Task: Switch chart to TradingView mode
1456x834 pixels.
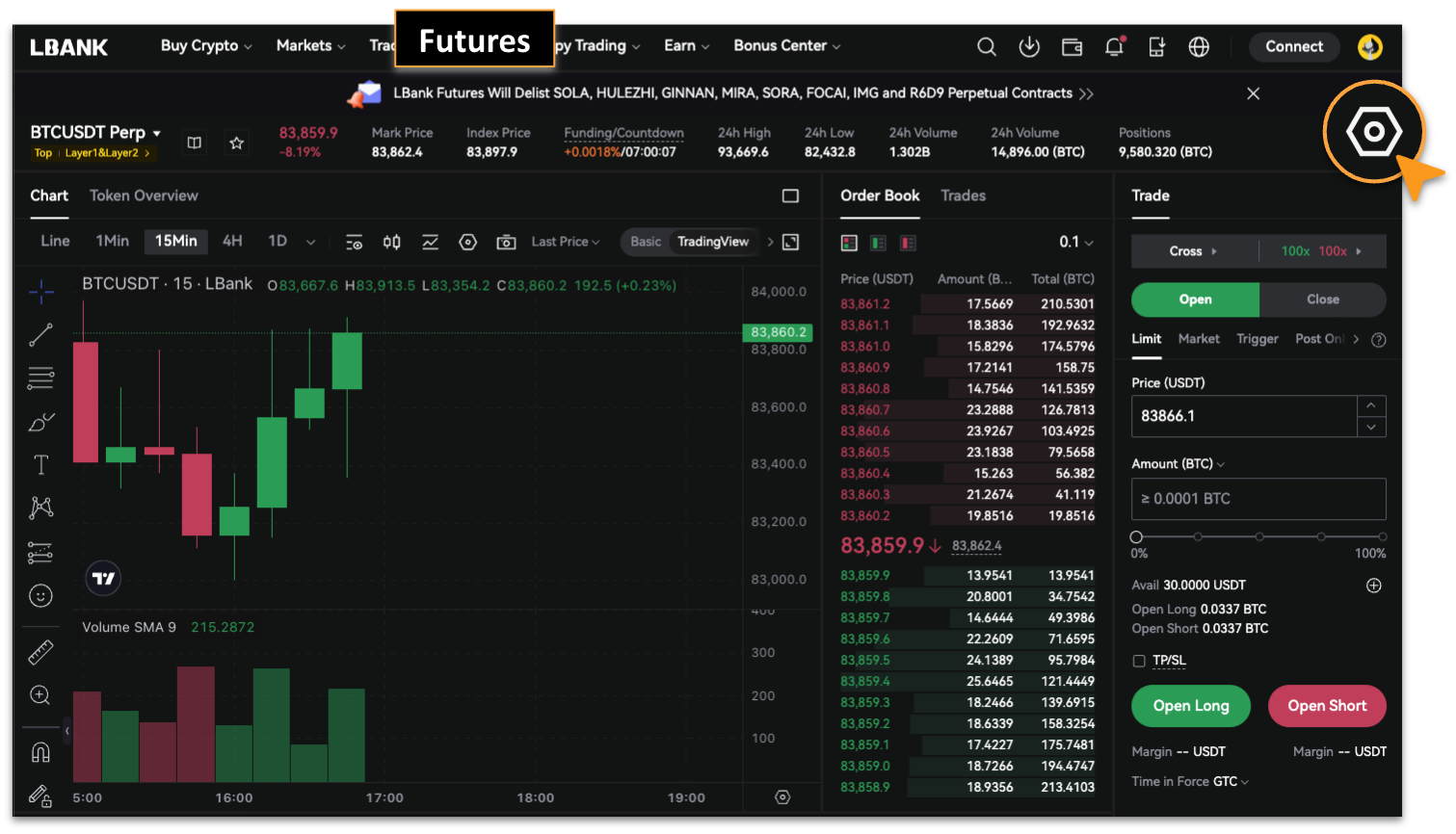Action: click(712, 242)
